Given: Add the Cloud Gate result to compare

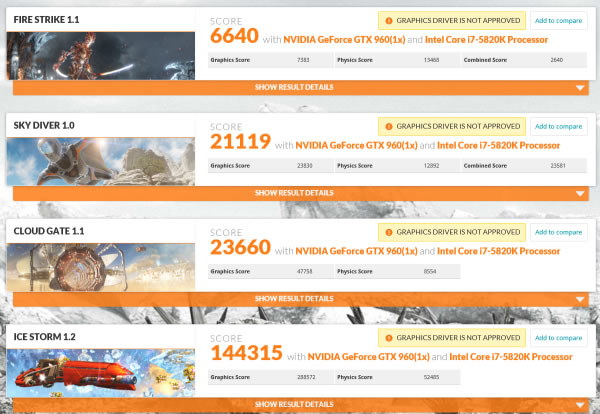Looking at the screenshot, I should pyautogui.click(x=559, y=232).
